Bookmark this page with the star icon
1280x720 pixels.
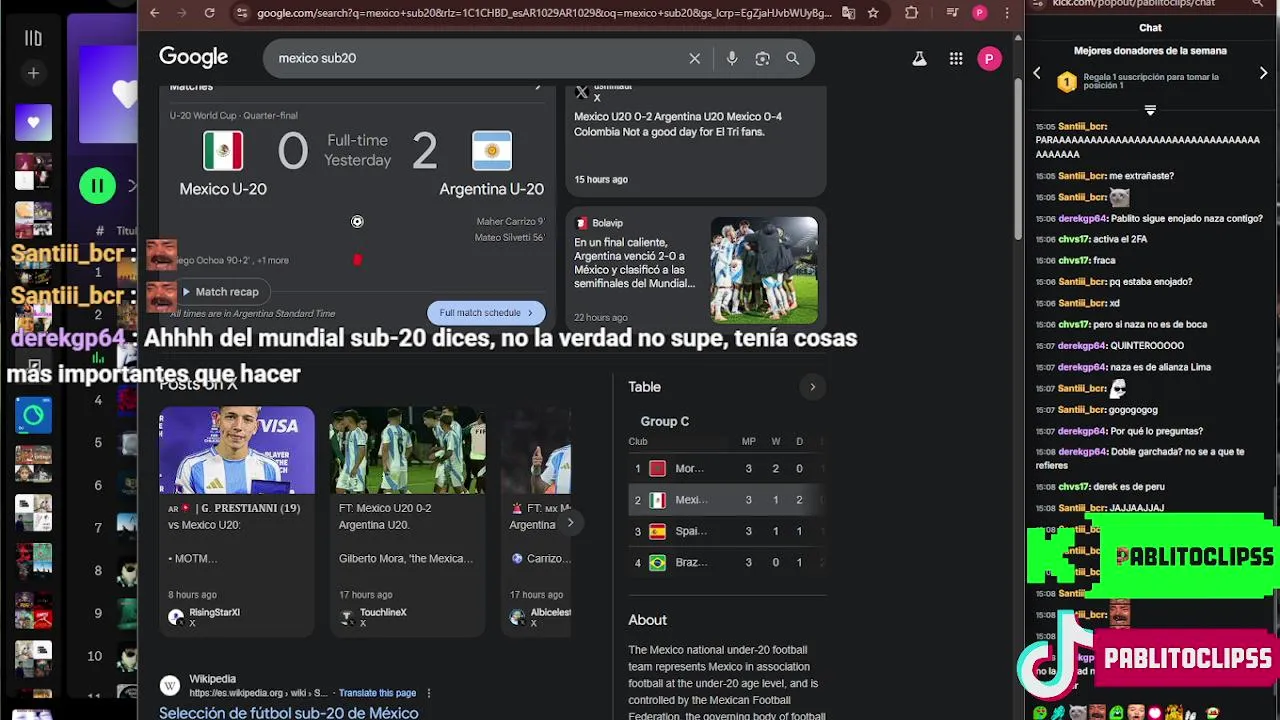pos(873,13)
